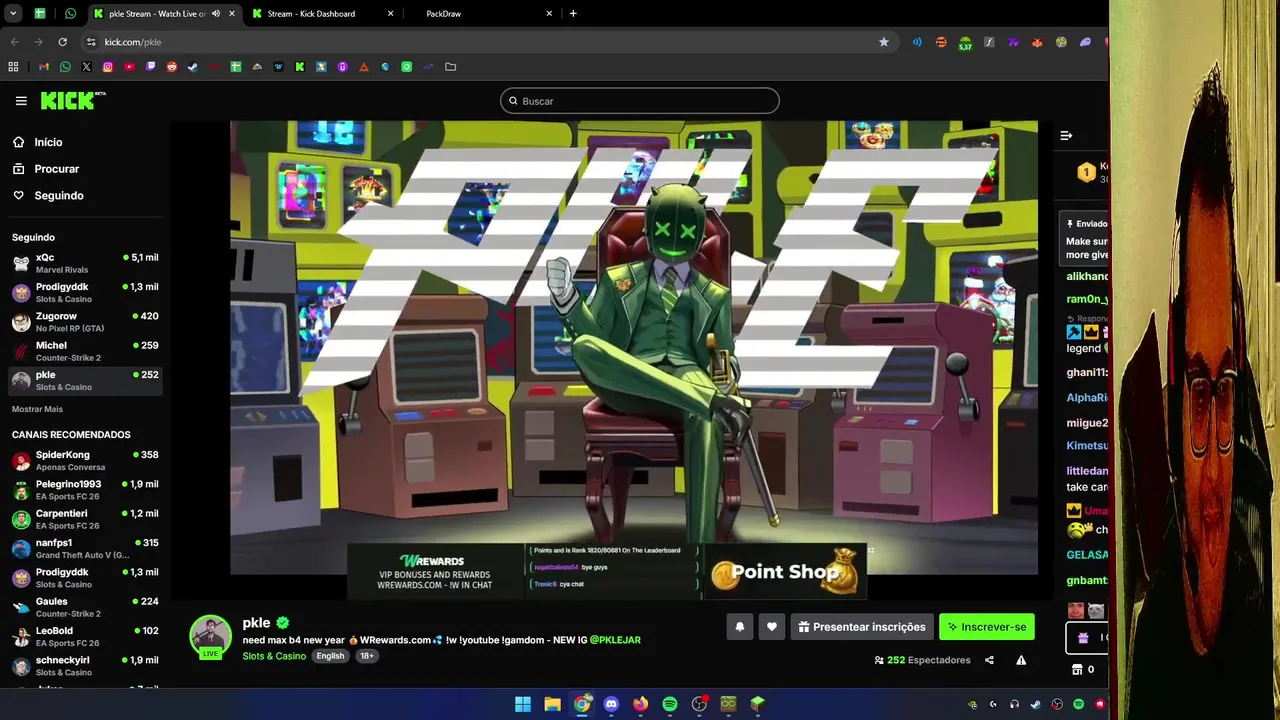Mute the pkle Stream tab audio
1280x720 pixels.
click(216, 14)
